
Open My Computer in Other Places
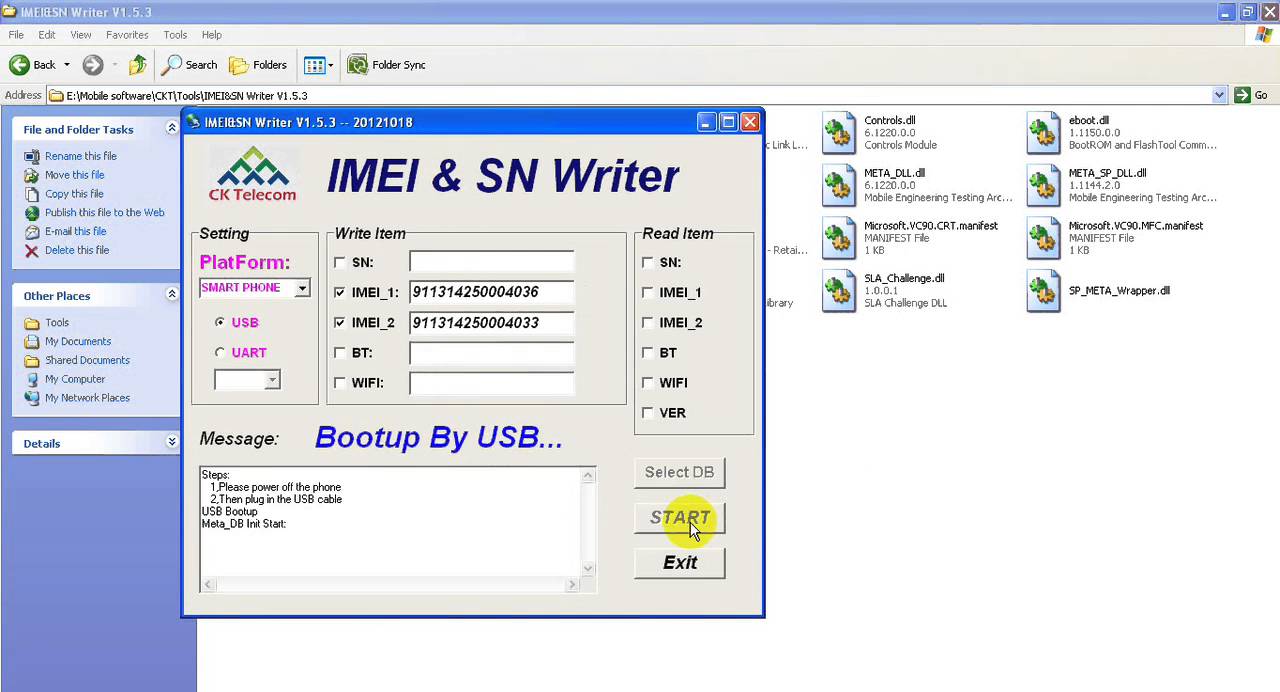pos(75,379)
